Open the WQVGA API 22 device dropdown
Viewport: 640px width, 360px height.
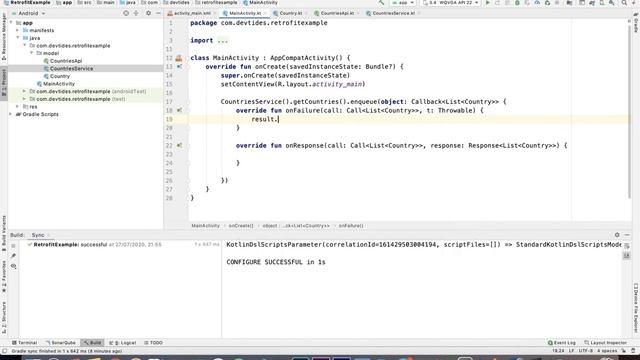(x=451, y=3)
